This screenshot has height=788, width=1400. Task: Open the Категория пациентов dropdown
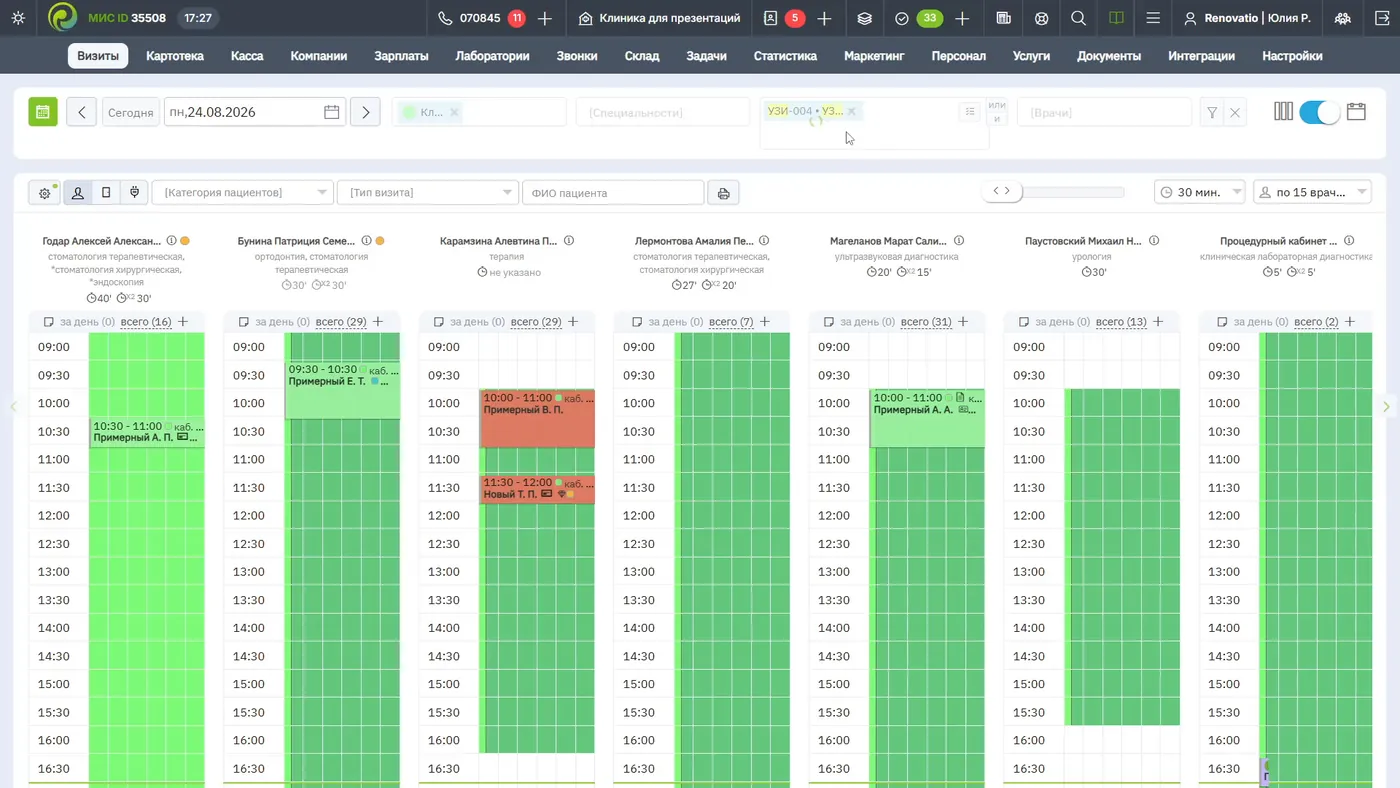click(x=242, y=193)
